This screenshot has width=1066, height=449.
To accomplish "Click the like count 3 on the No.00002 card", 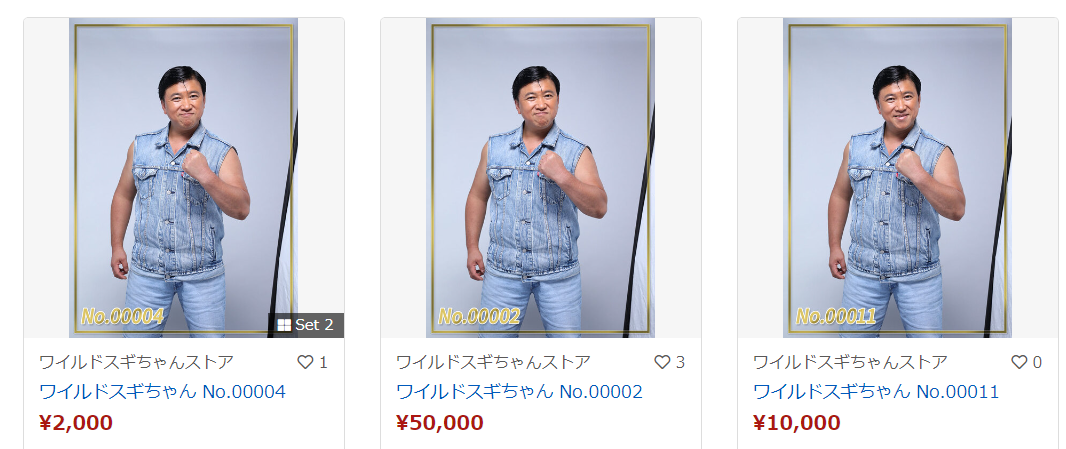I will 680,363.
